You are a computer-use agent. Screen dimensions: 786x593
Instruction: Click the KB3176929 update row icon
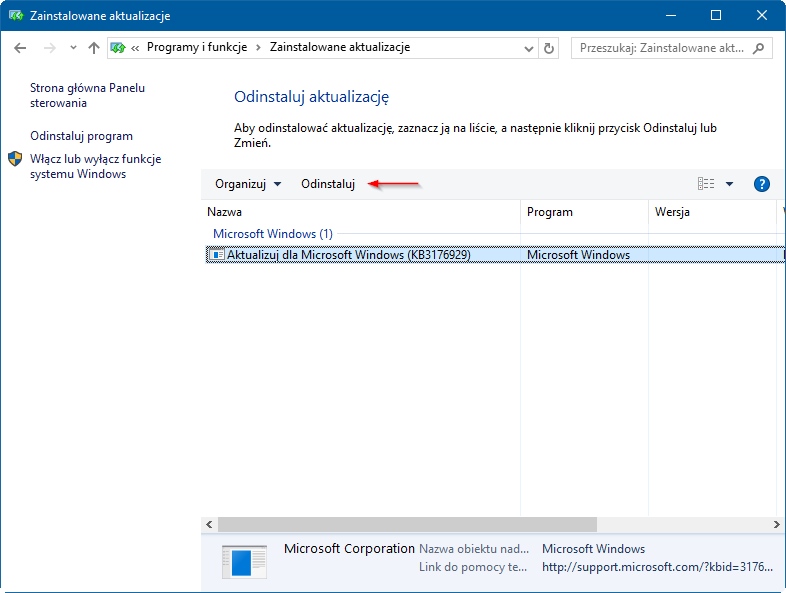[x=217, y=255]
